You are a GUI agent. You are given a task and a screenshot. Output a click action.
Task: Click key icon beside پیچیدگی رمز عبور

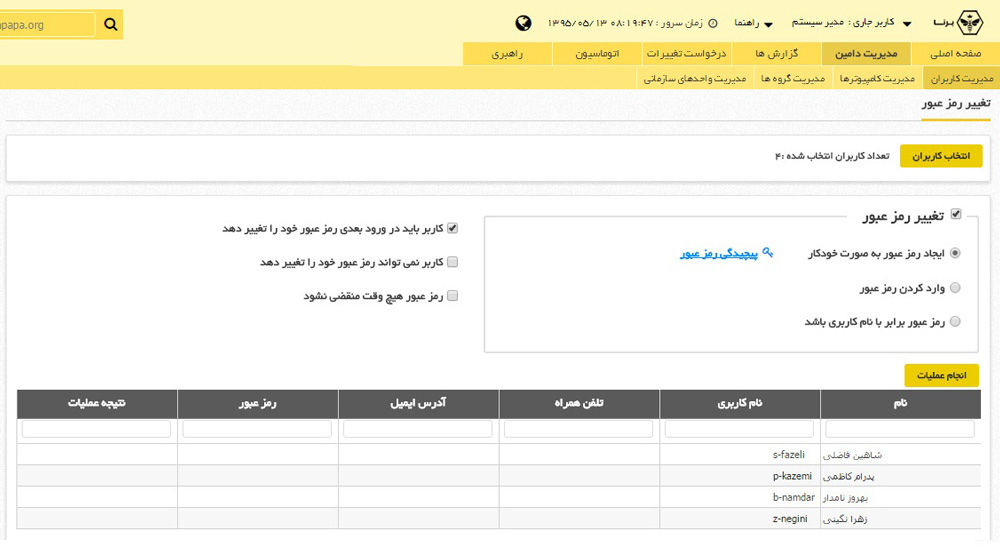click(x=767, y=253)
